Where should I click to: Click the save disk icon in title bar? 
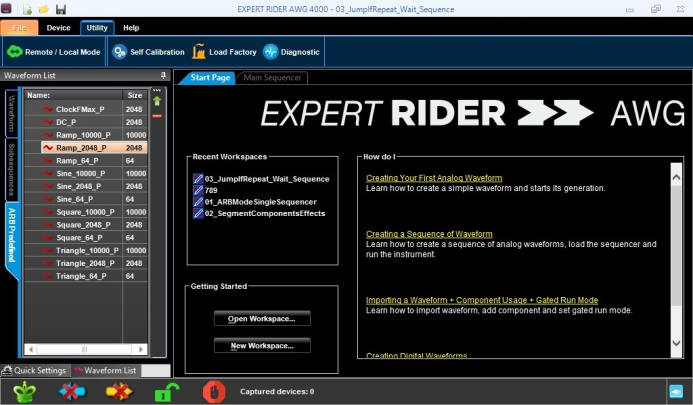tap(61, 10)
